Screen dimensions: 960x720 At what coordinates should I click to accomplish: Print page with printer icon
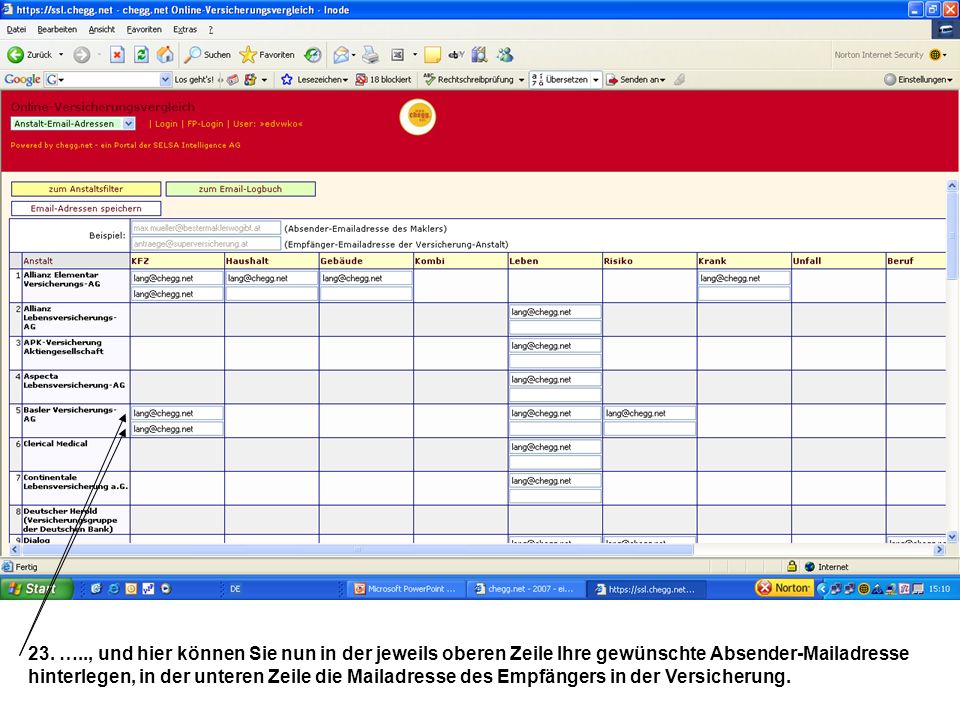click(370, 55)
